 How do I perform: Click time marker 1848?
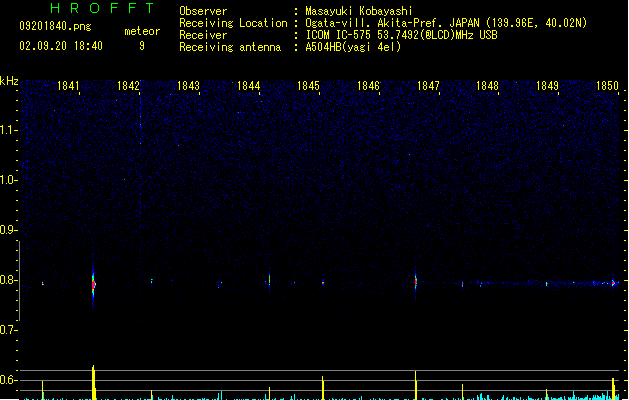point(487,86)
